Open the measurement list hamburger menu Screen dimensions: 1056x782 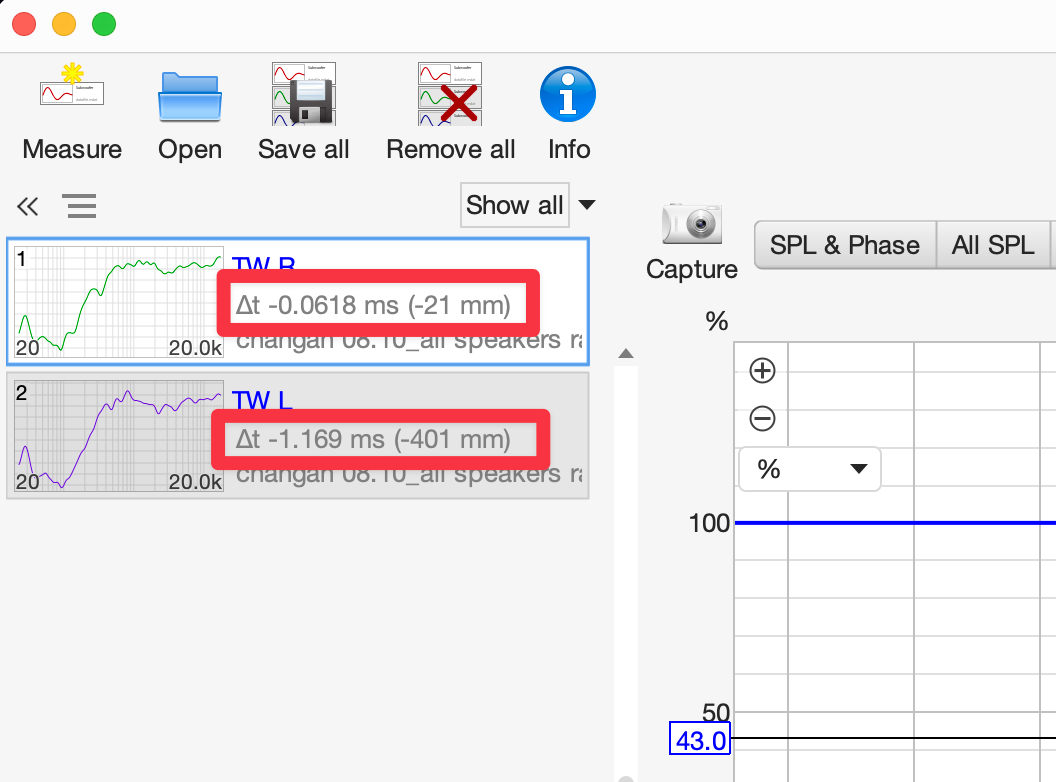80,207
